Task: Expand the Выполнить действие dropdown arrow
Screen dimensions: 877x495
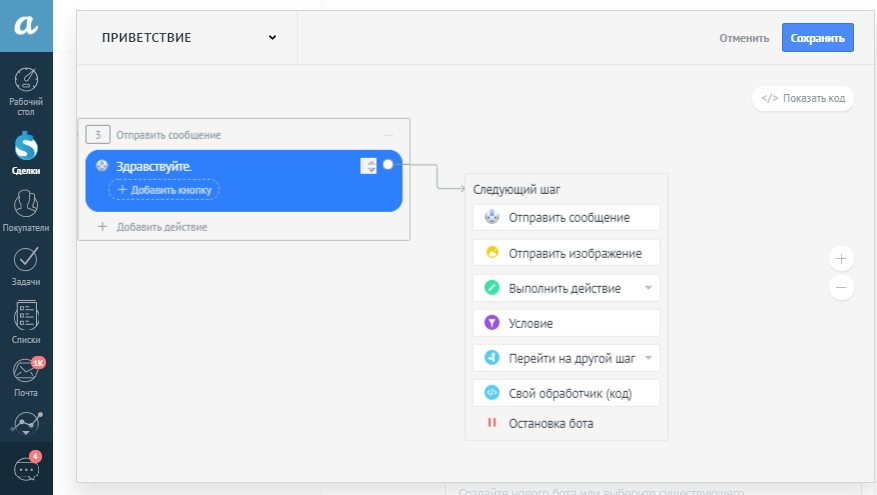Action: [648, 289]
